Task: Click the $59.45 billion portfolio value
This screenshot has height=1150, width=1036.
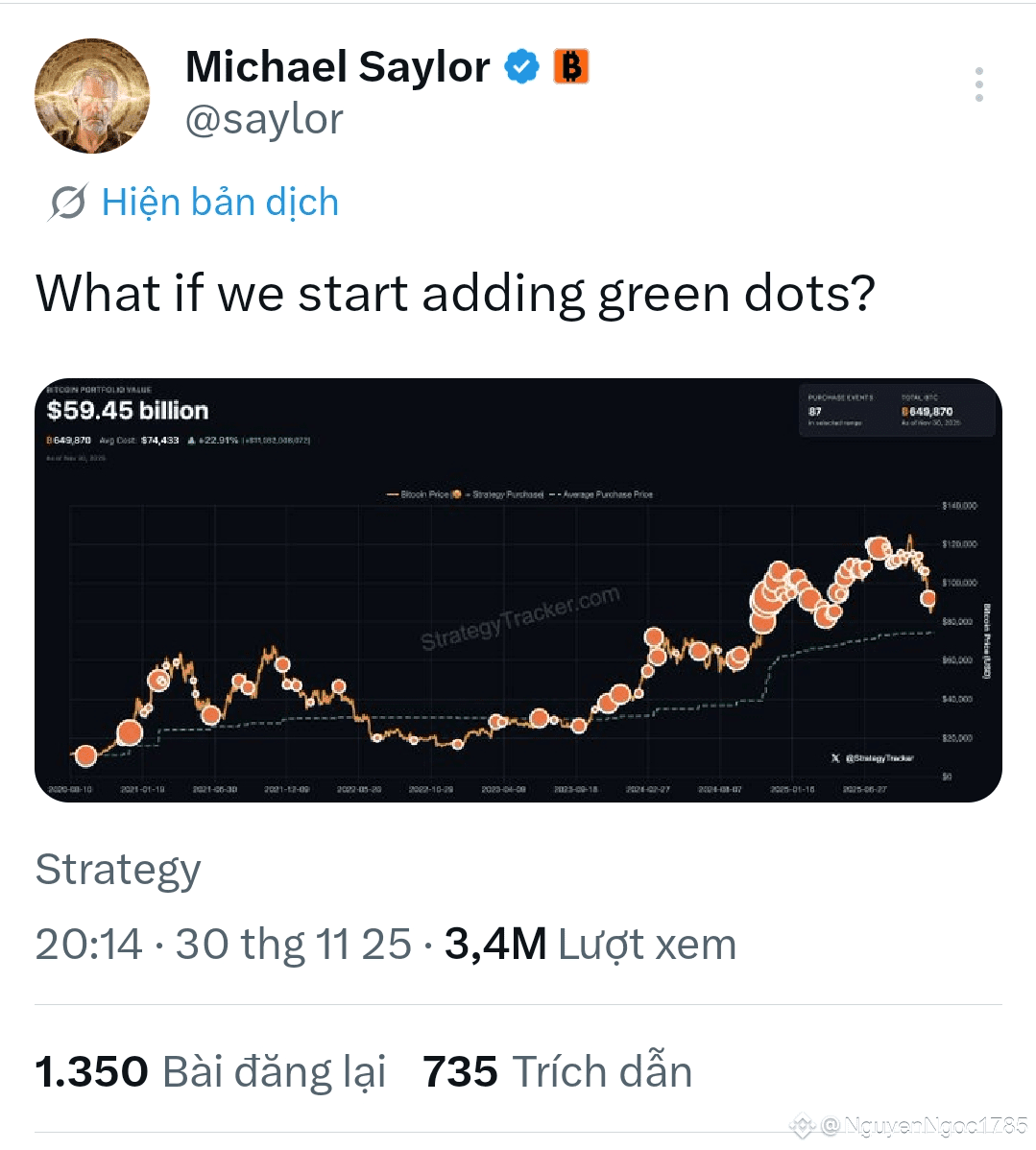Action: pyautogui.click(x=128, y=411)
